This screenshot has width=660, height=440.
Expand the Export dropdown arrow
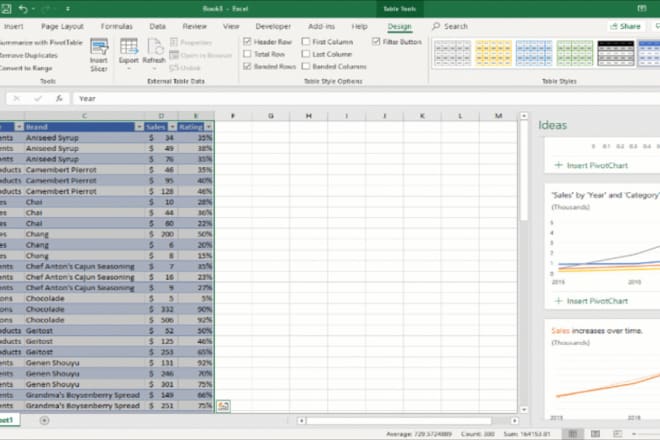coord(129,69)
